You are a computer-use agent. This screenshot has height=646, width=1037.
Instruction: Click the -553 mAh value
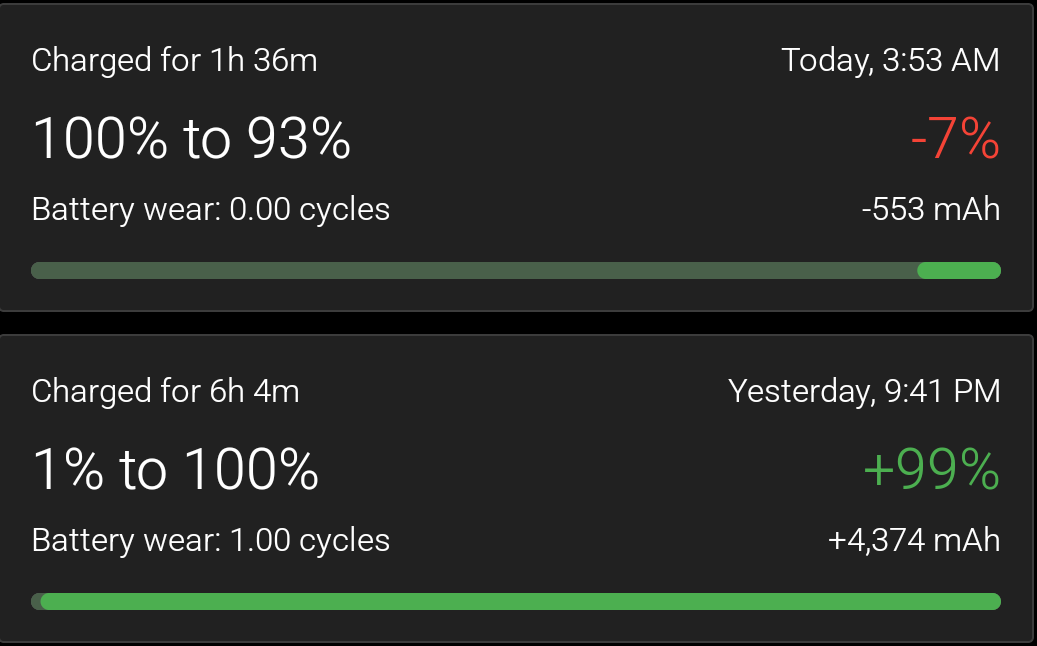point(930,209)
